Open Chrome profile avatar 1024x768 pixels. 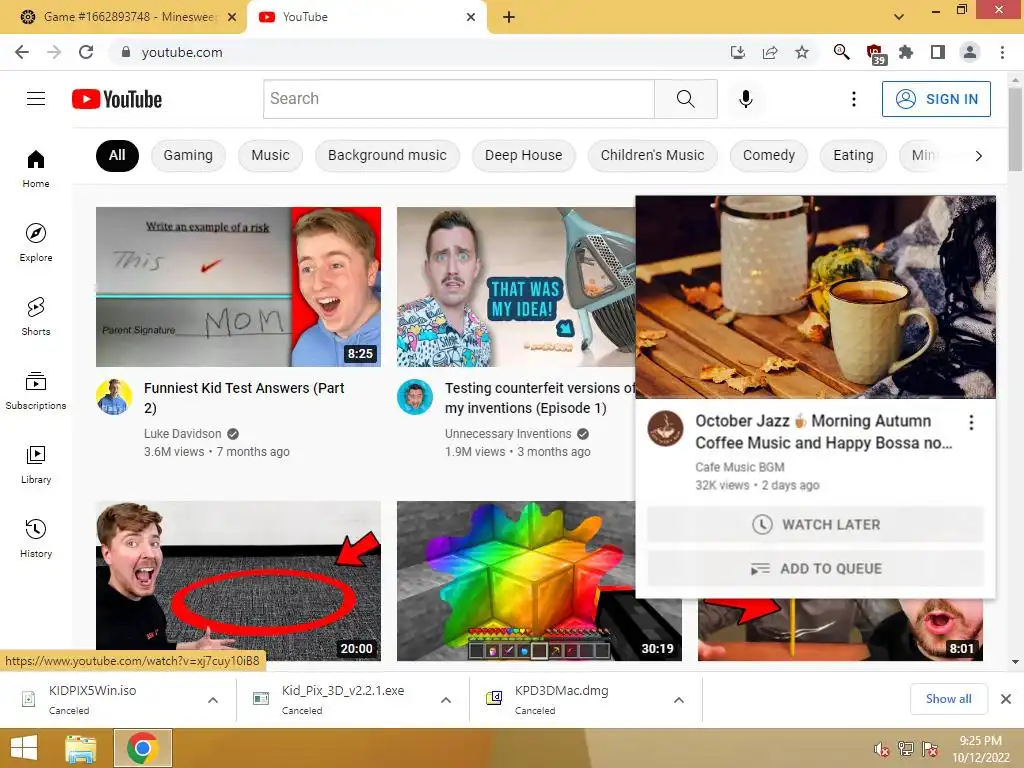[970, 52]
